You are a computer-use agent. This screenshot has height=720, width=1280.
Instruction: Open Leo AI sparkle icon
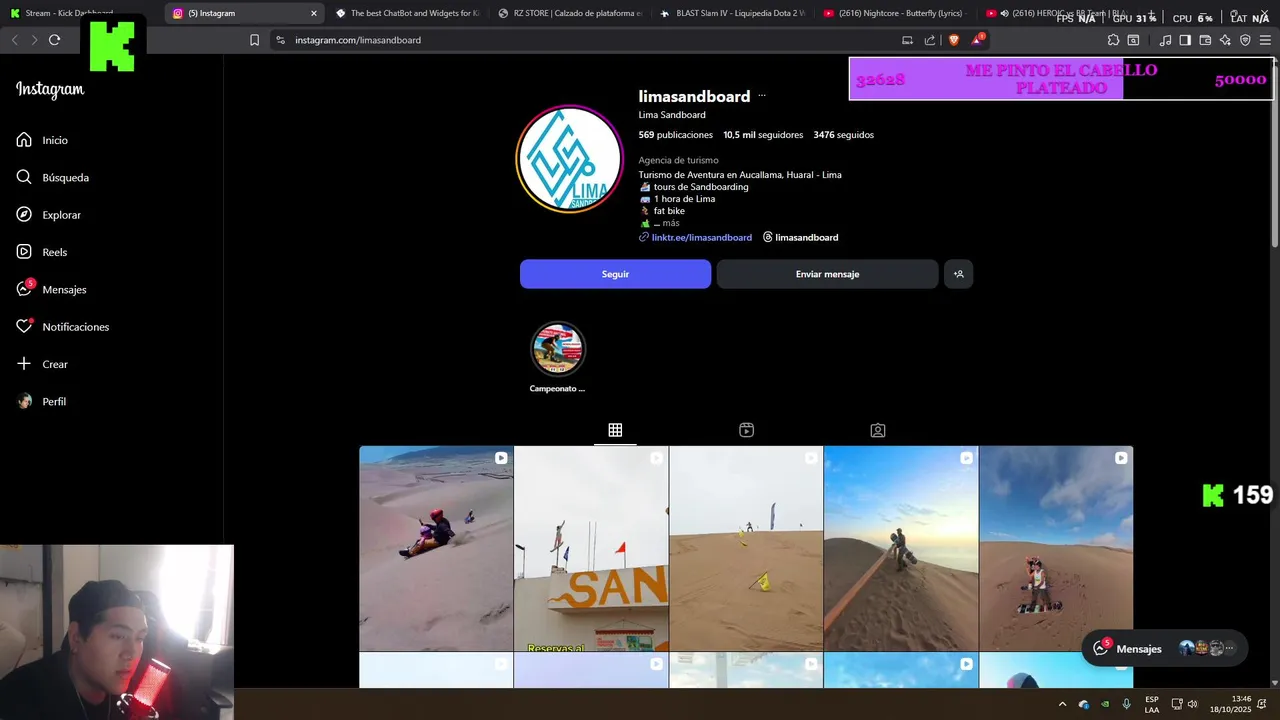click(1225, 40)
